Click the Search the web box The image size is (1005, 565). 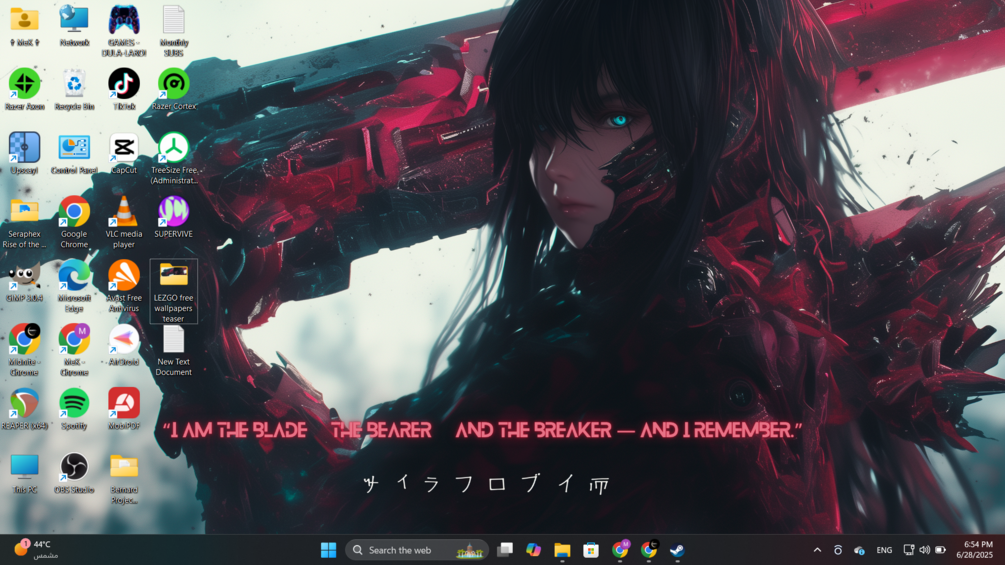point(417,550)
